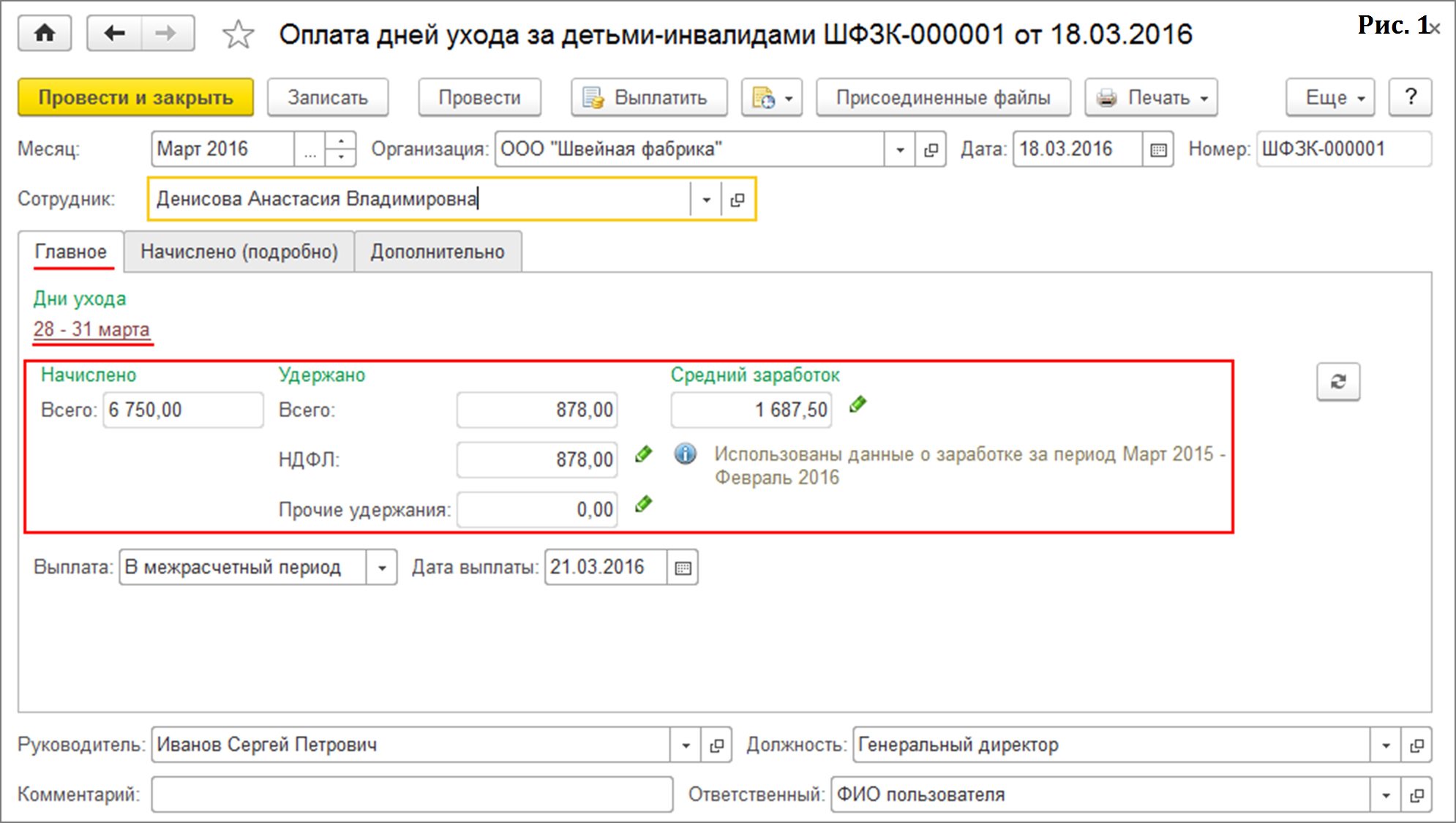Switch to Начислено (подробно) tab

tap(239, 252)
